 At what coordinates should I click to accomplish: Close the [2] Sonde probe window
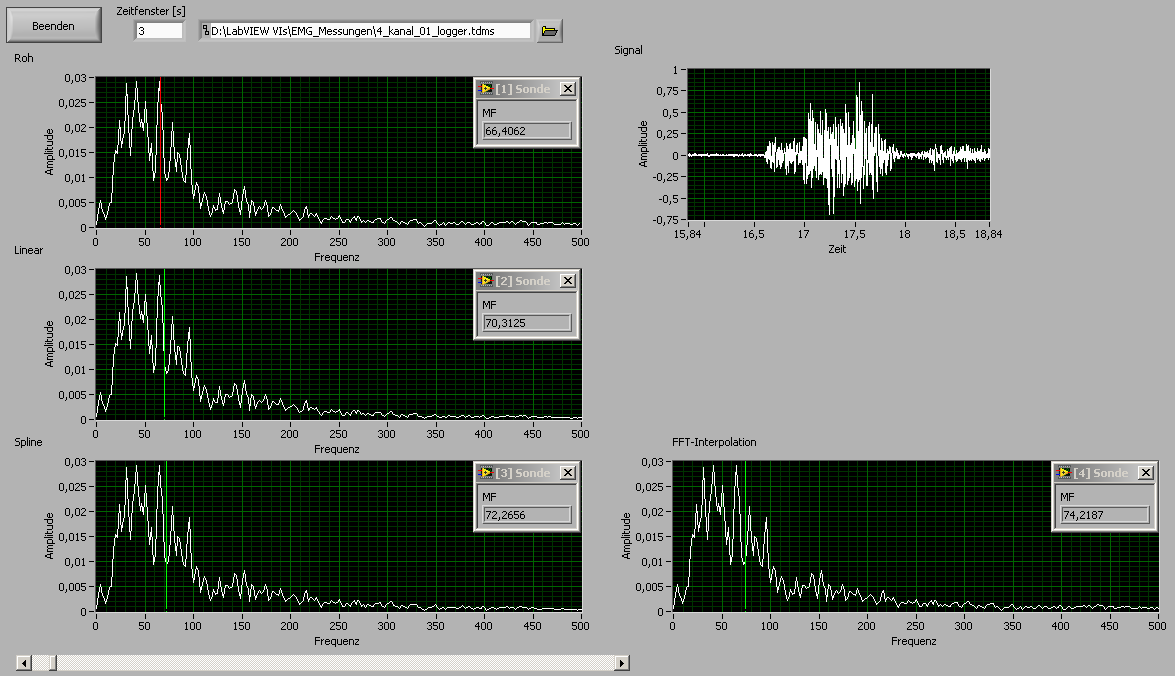tap(567, 281)
